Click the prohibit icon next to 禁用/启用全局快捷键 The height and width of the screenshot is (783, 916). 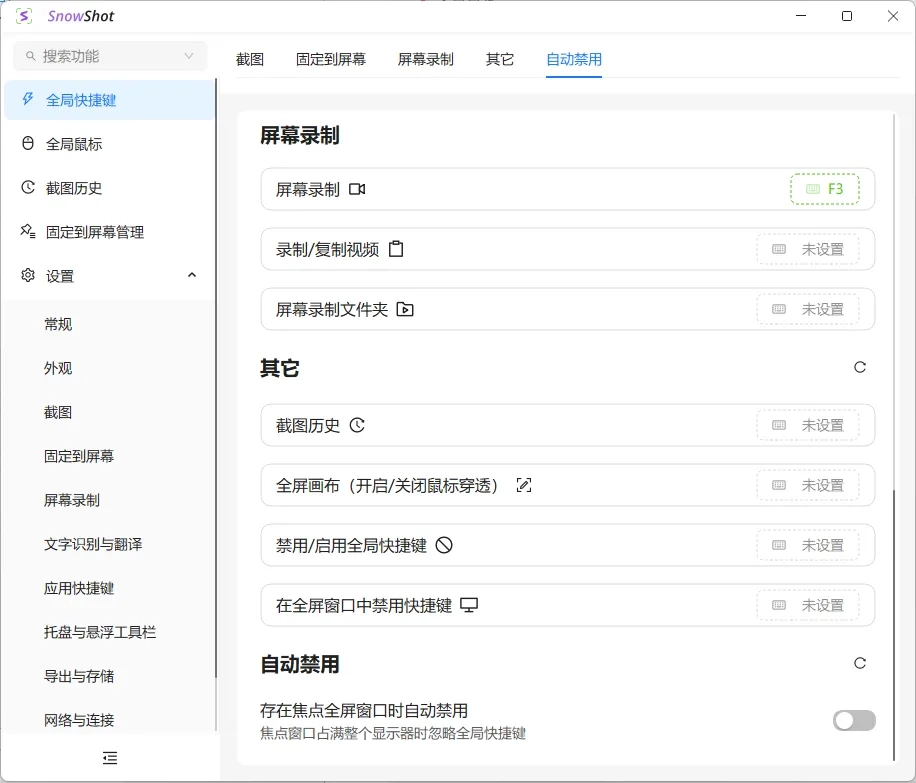click(x=444, y=545)
